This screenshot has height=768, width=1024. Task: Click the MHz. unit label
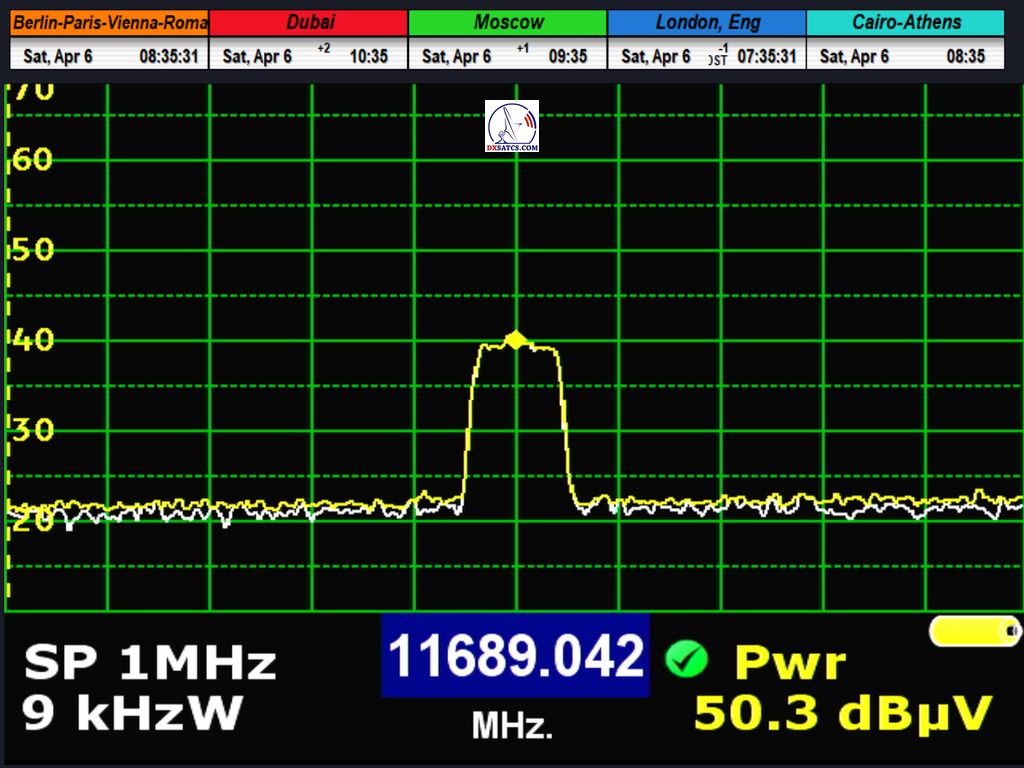coord(512,726)
